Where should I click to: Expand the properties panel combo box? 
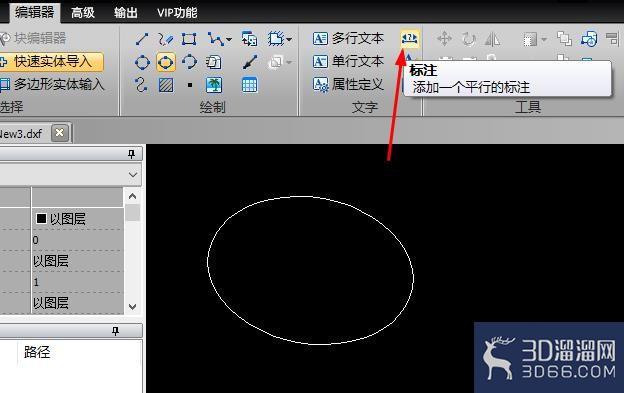pyautogui.click(x=133, y=174)
